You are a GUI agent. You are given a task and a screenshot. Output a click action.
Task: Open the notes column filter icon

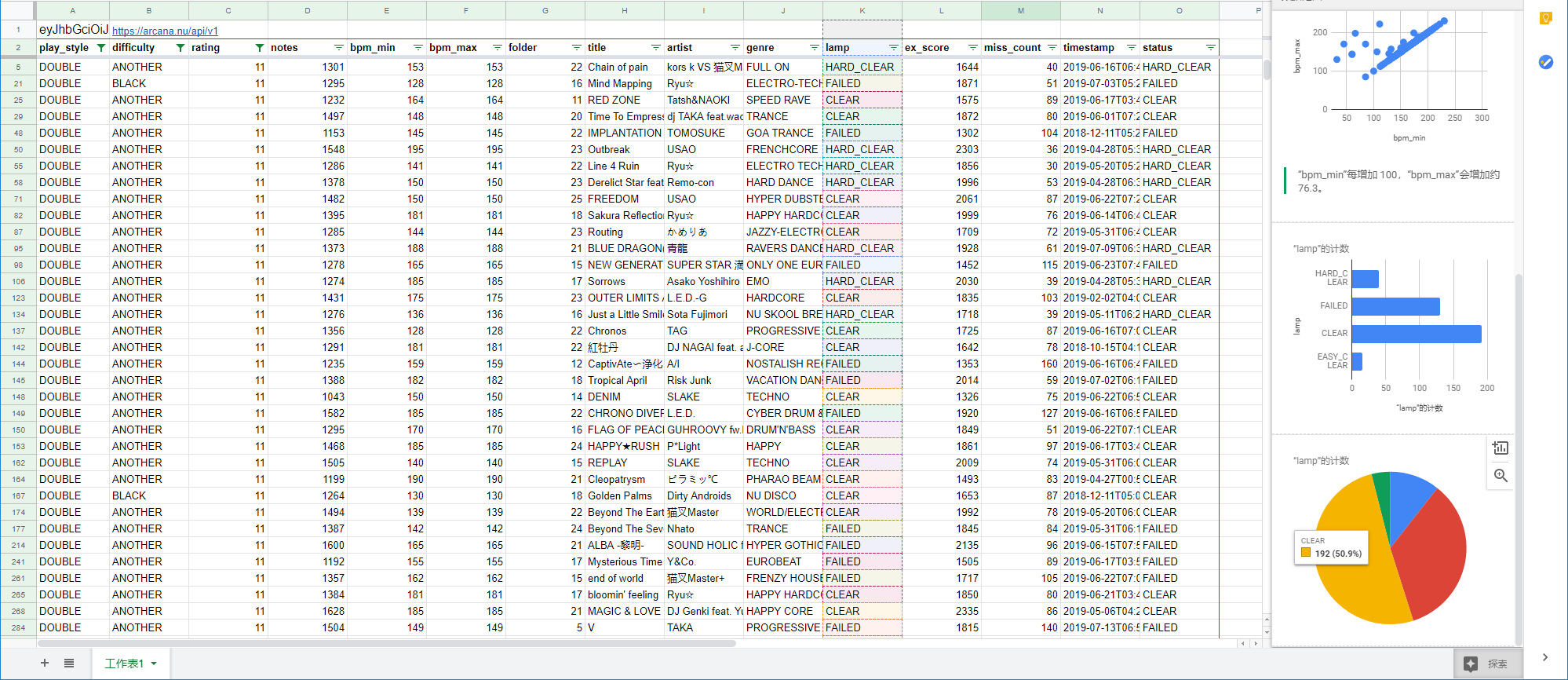338,48
